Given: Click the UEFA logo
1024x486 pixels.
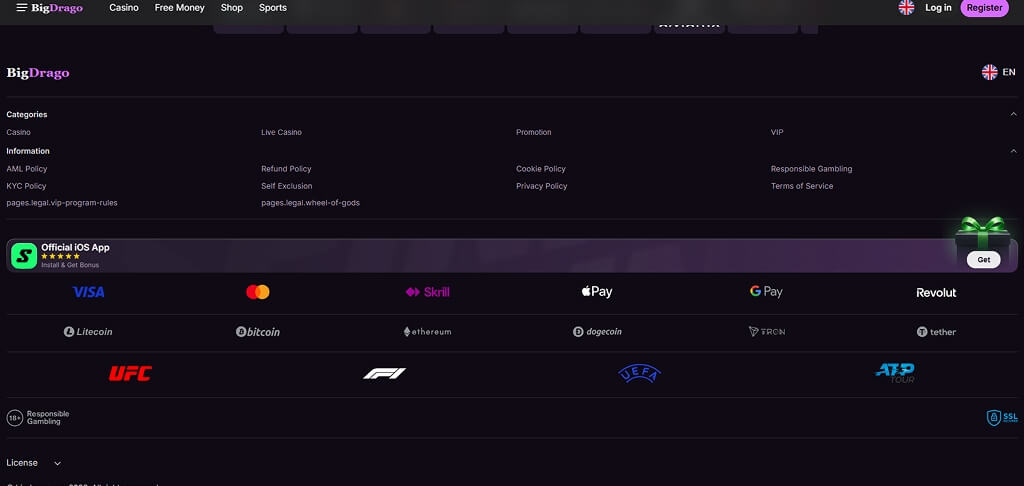Looking at the screenshot, I should click(x=639, y=374).
